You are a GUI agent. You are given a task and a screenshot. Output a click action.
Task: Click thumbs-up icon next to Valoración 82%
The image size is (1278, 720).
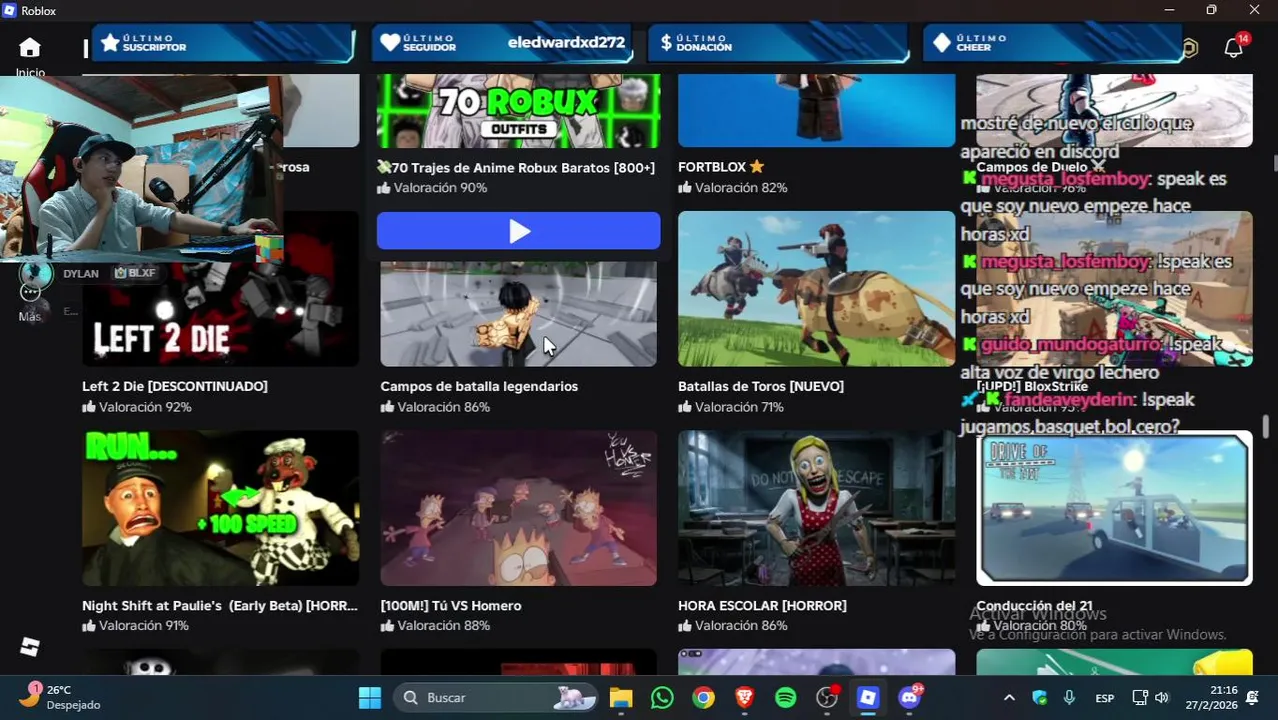(x=685, y=188)
